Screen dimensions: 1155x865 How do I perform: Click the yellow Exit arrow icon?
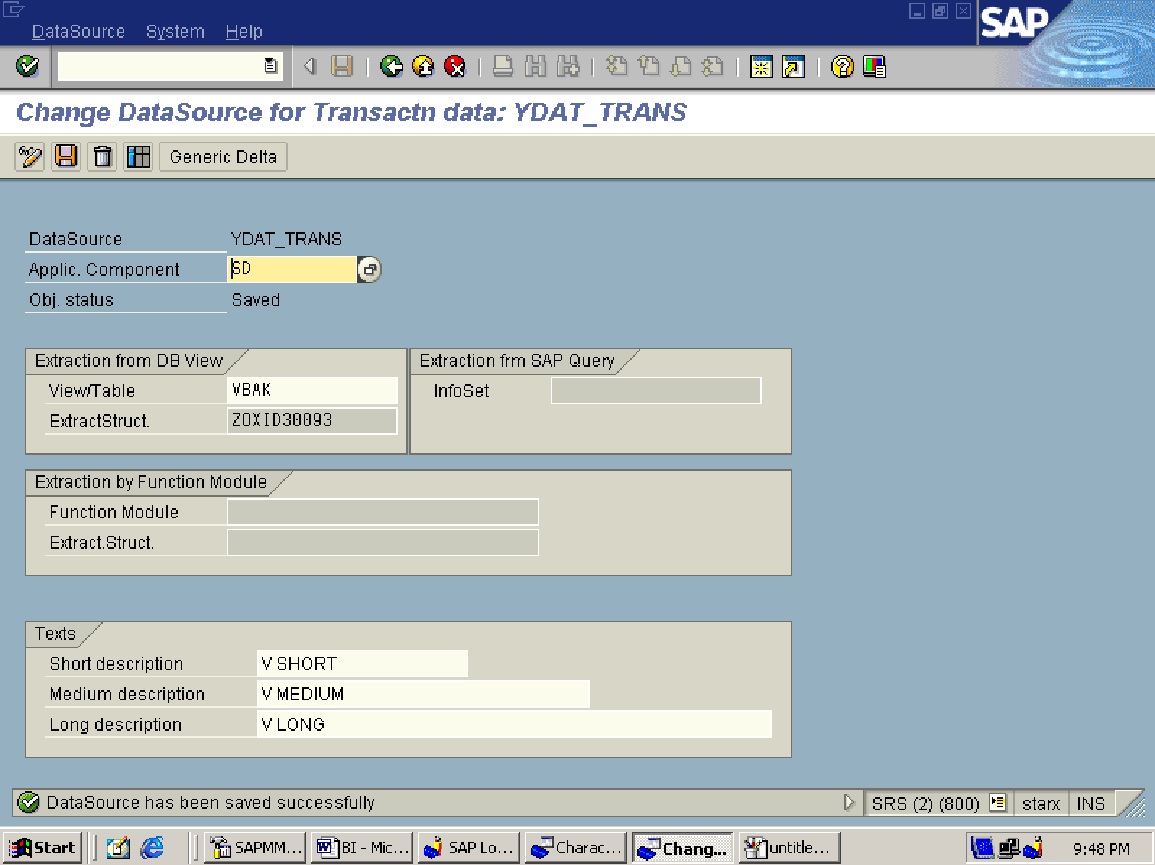424,66
